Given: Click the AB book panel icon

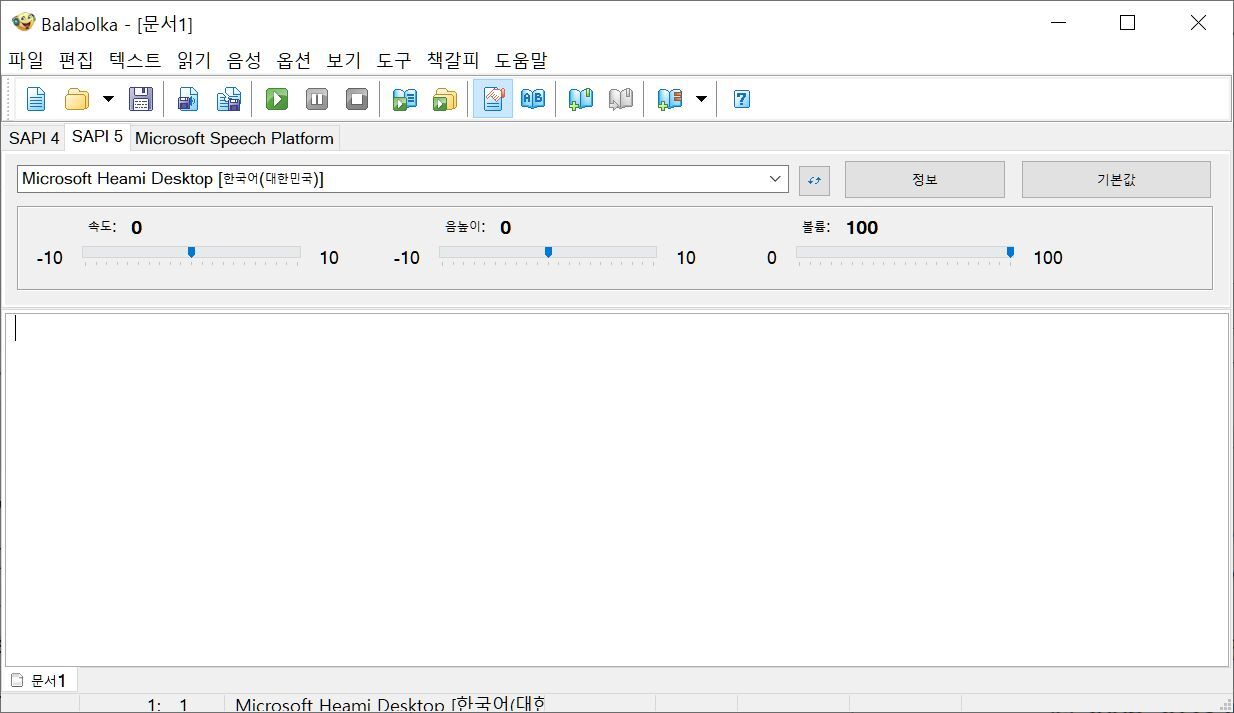Looking at the screenshot, I should [533, 99].
